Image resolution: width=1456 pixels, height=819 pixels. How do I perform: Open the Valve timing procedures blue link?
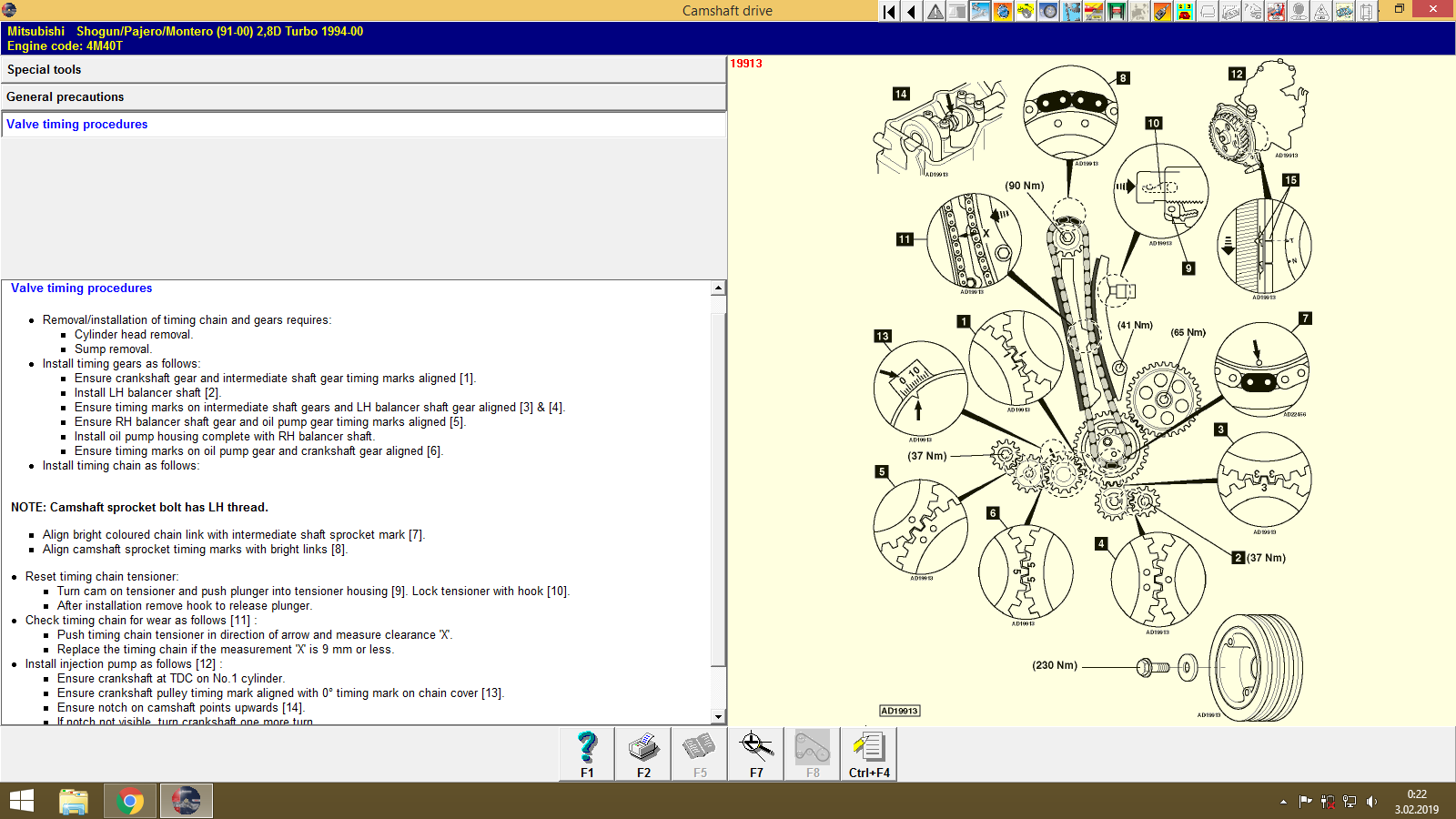click(81, 288)
